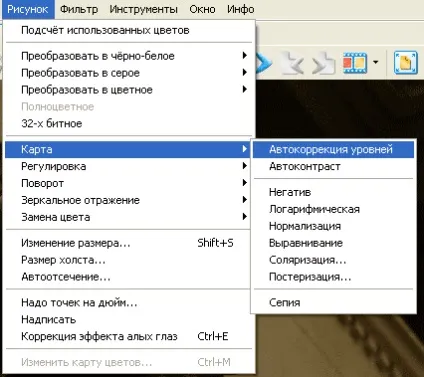Open the Окно menu

click(x=202, y=9)
